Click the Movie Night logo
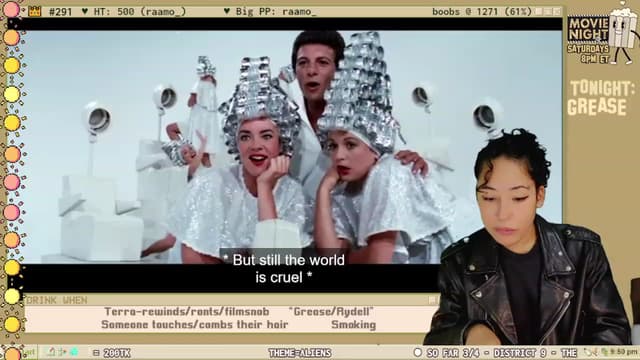The width and height of the screenshot is (640, 360). [x=588, y=29]
